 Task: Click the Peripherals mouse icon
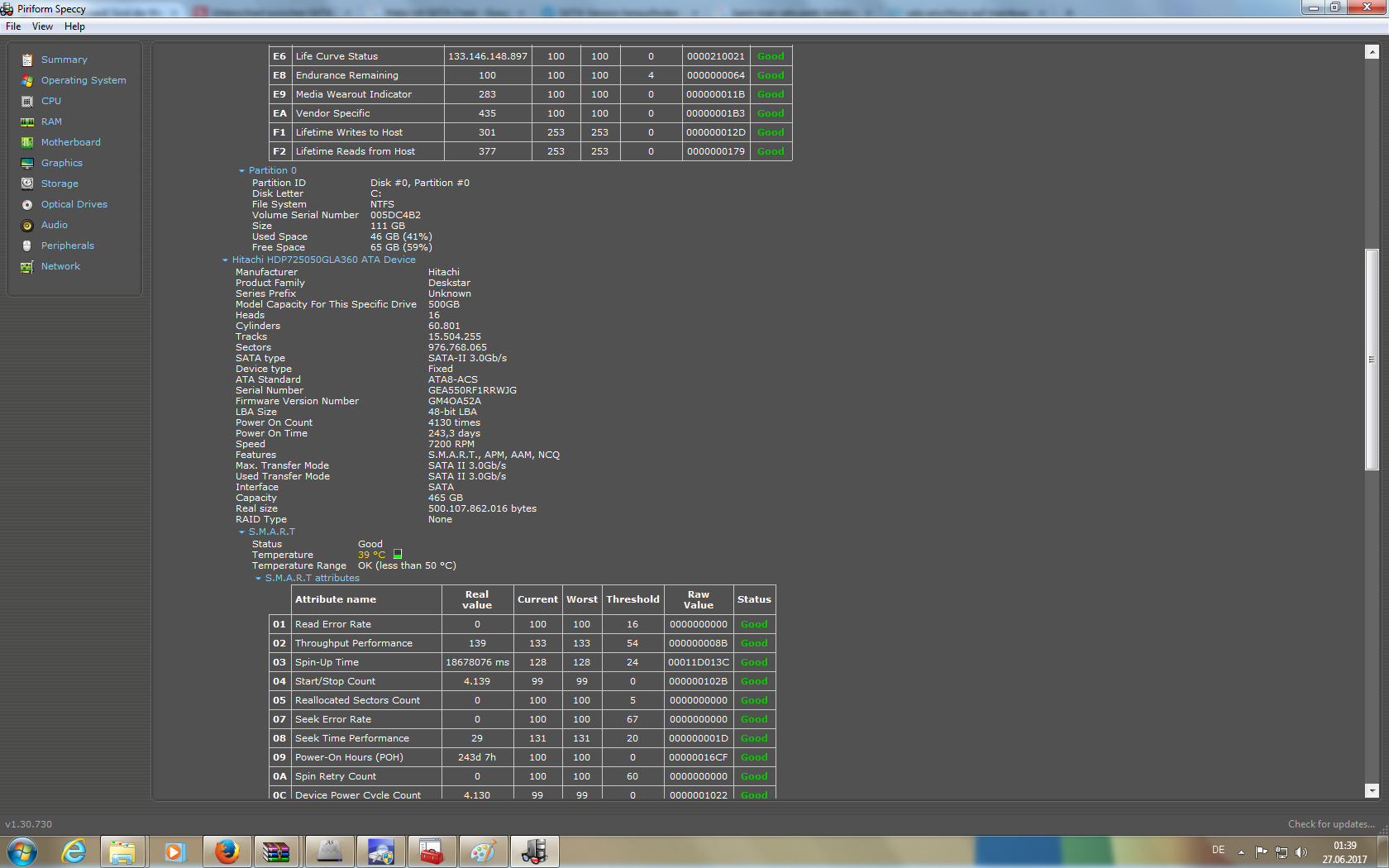[27, 246]
